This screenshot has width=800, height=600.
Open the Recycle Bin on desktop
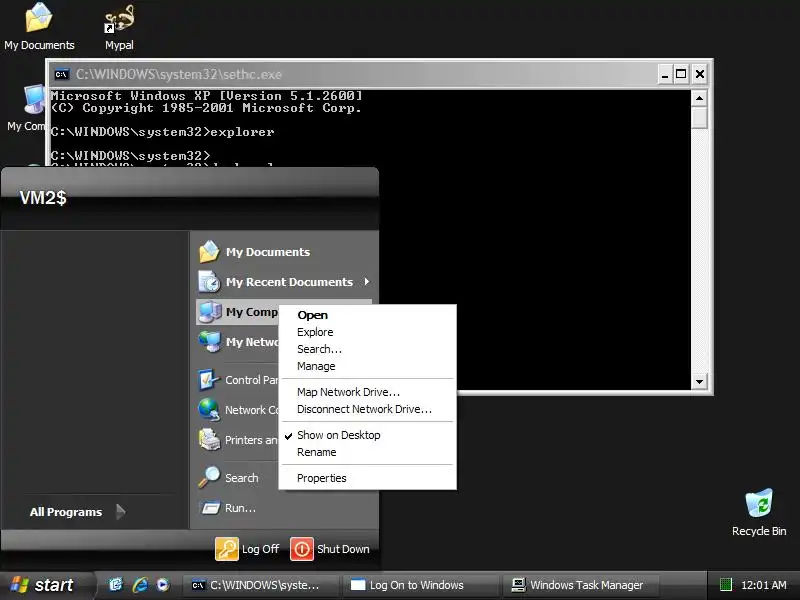[759, 512]
